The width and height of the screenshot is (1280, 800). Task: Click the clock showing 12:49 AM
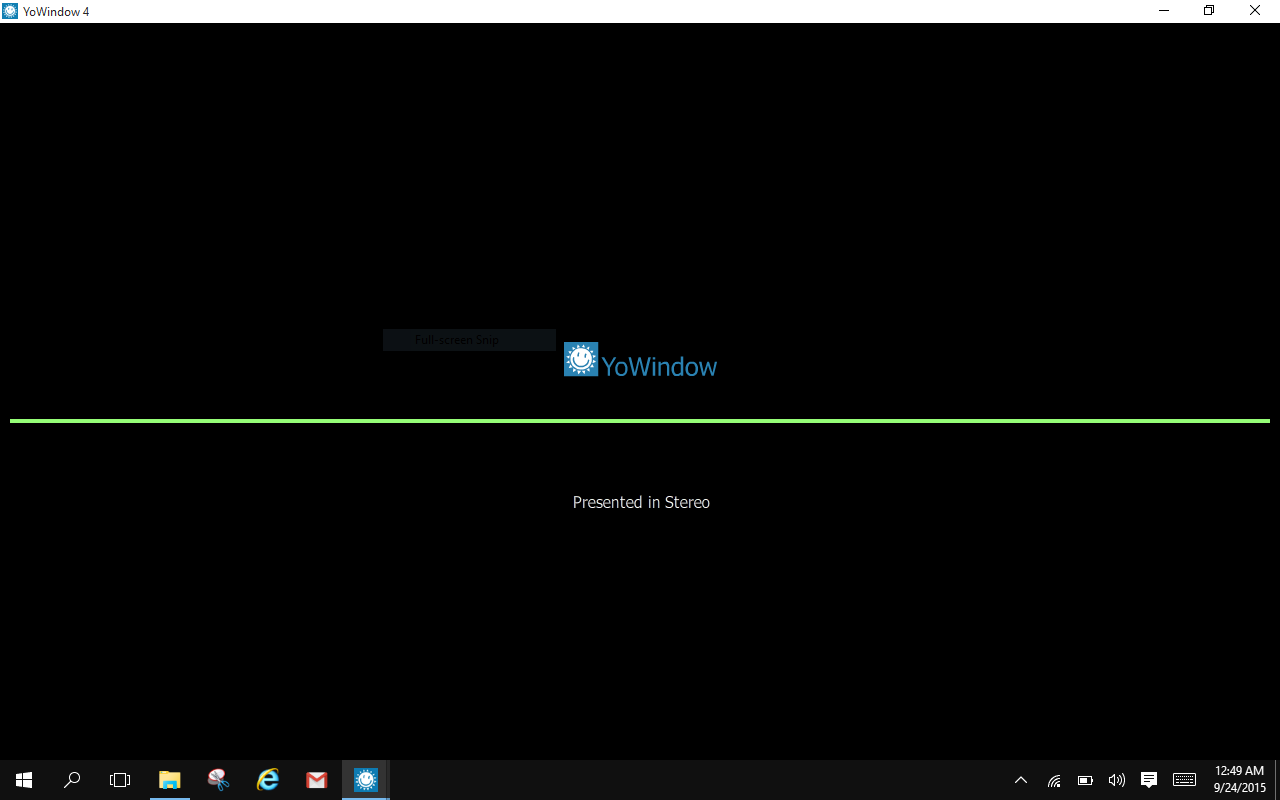(x=1239, y=779)
